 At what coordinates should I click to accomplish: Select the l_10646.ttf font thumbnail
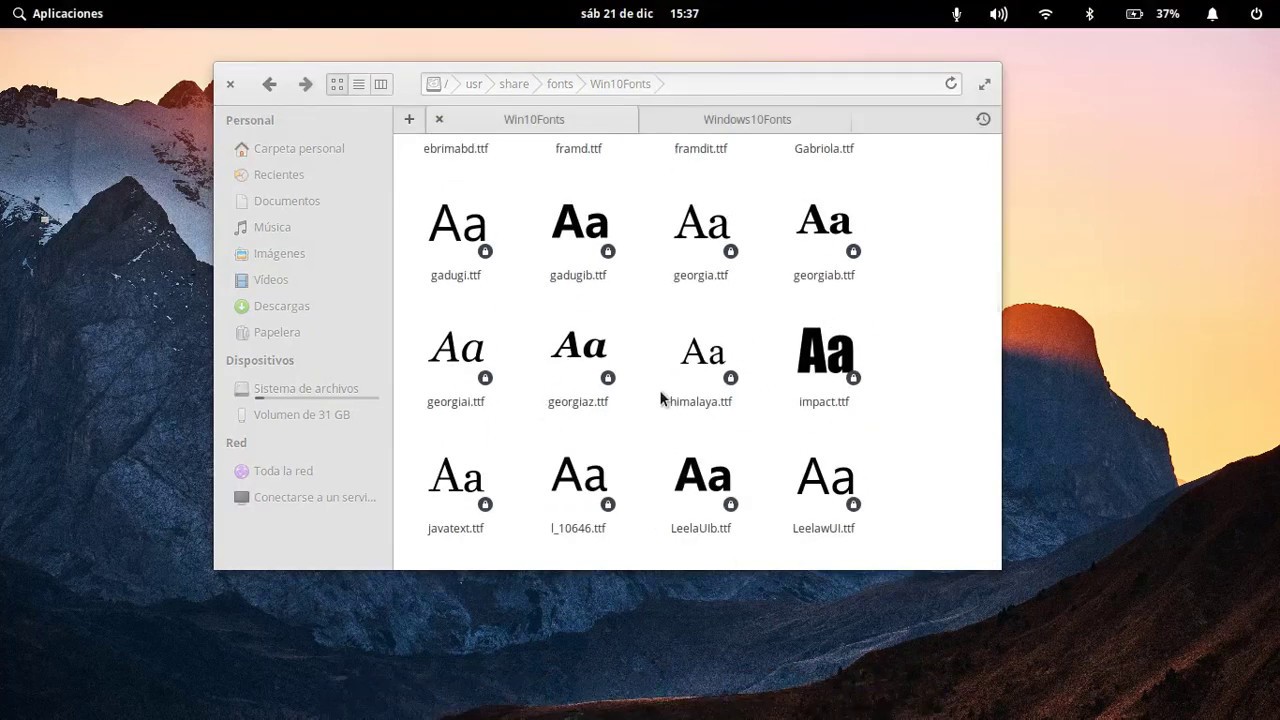580,479
